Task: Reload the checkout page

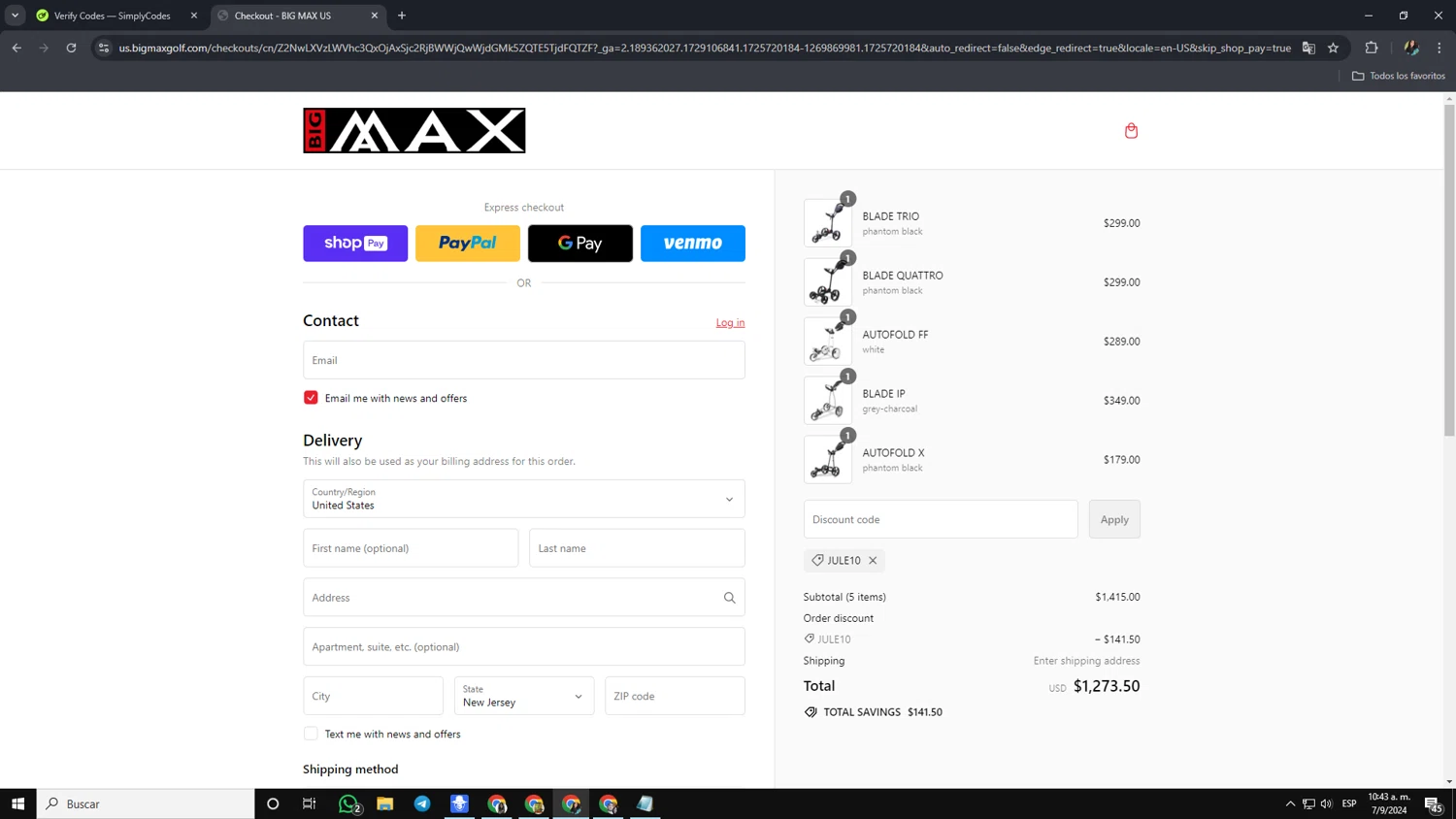Action: 71,48
